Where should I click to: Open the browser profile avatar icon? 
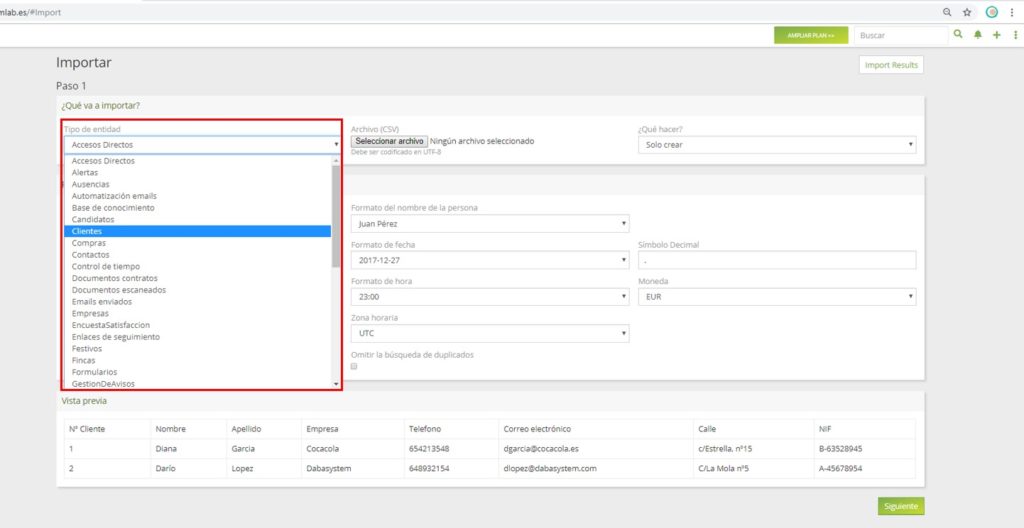992,12
